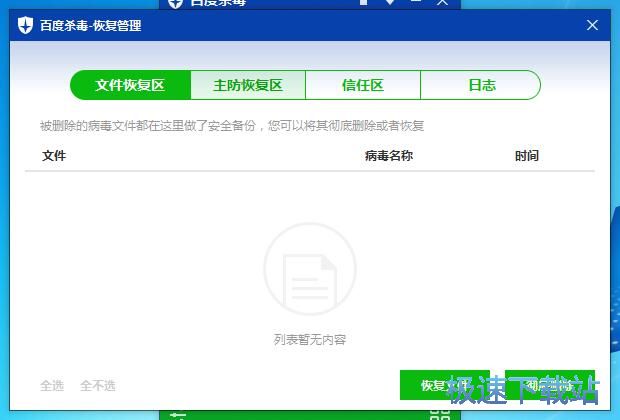Click the 彻底删除 button
Viewport: 620px width, 420px height.
coord(550,385)
